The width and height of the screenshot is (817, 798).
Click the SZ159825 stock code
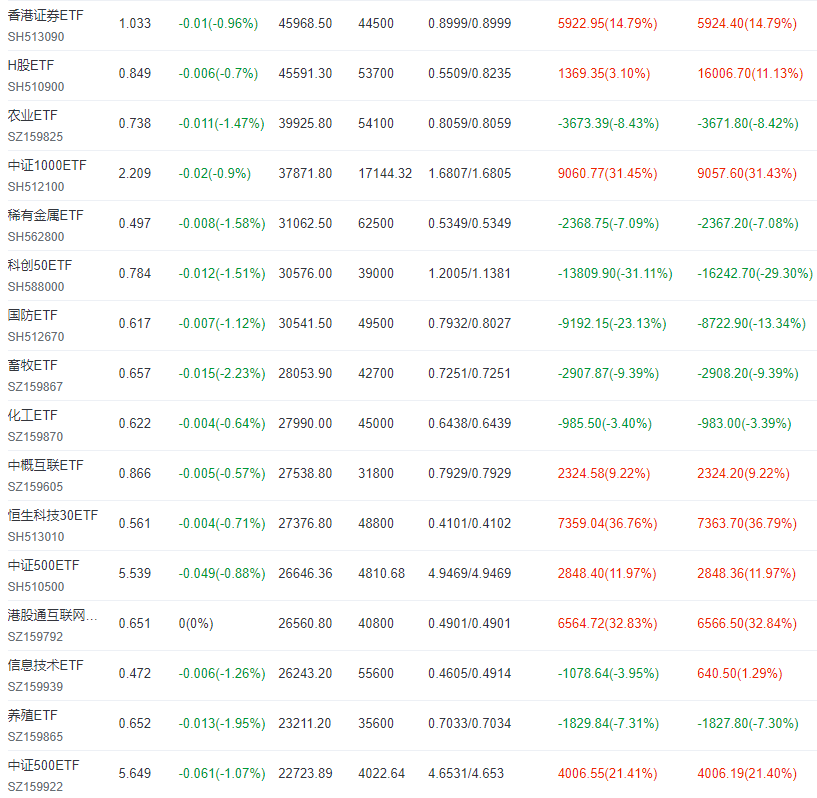pyautogui.click(x=35, y=137)
